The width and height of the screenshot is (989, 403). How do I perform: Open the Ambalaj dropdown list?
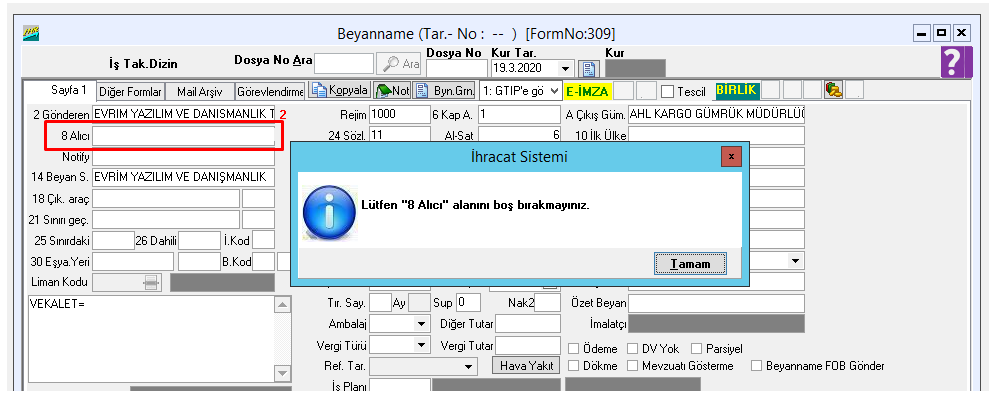click(419, 324)
